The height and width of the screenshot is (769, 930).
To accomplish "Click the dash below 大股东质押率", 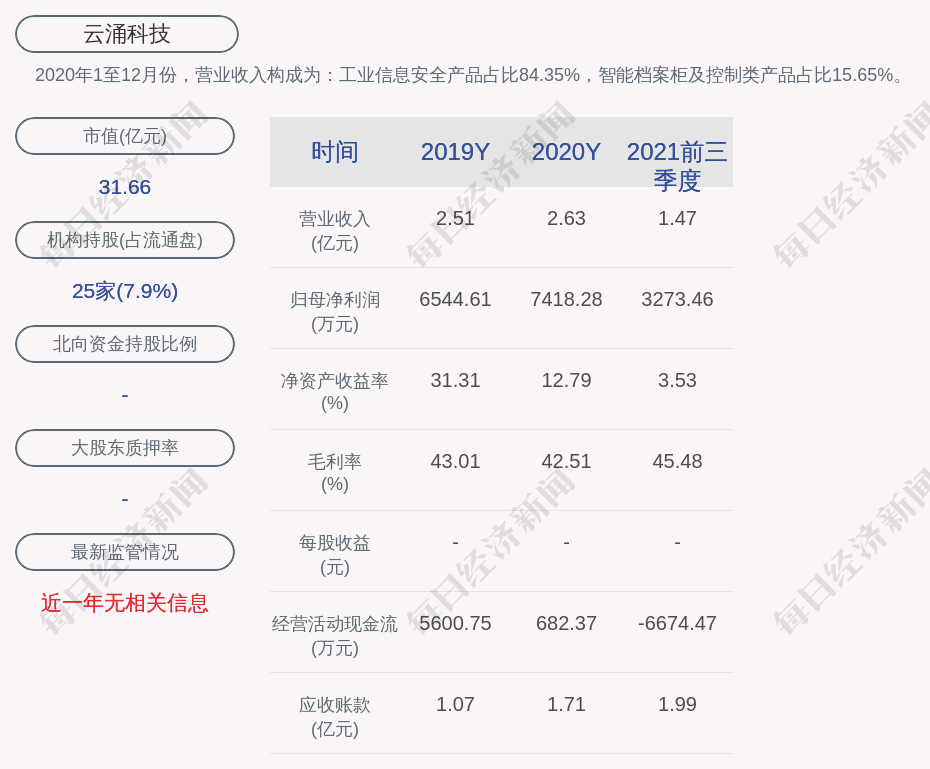I will [x=125, y=499].
